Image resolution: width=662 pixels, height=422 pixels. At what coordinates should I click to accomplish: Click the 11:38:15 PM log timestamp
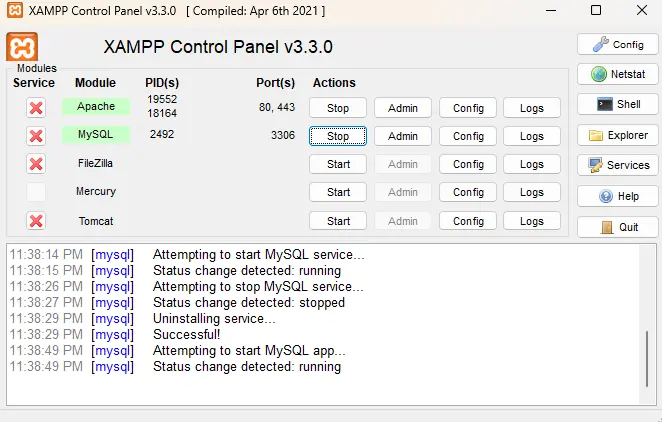(46, 271)
